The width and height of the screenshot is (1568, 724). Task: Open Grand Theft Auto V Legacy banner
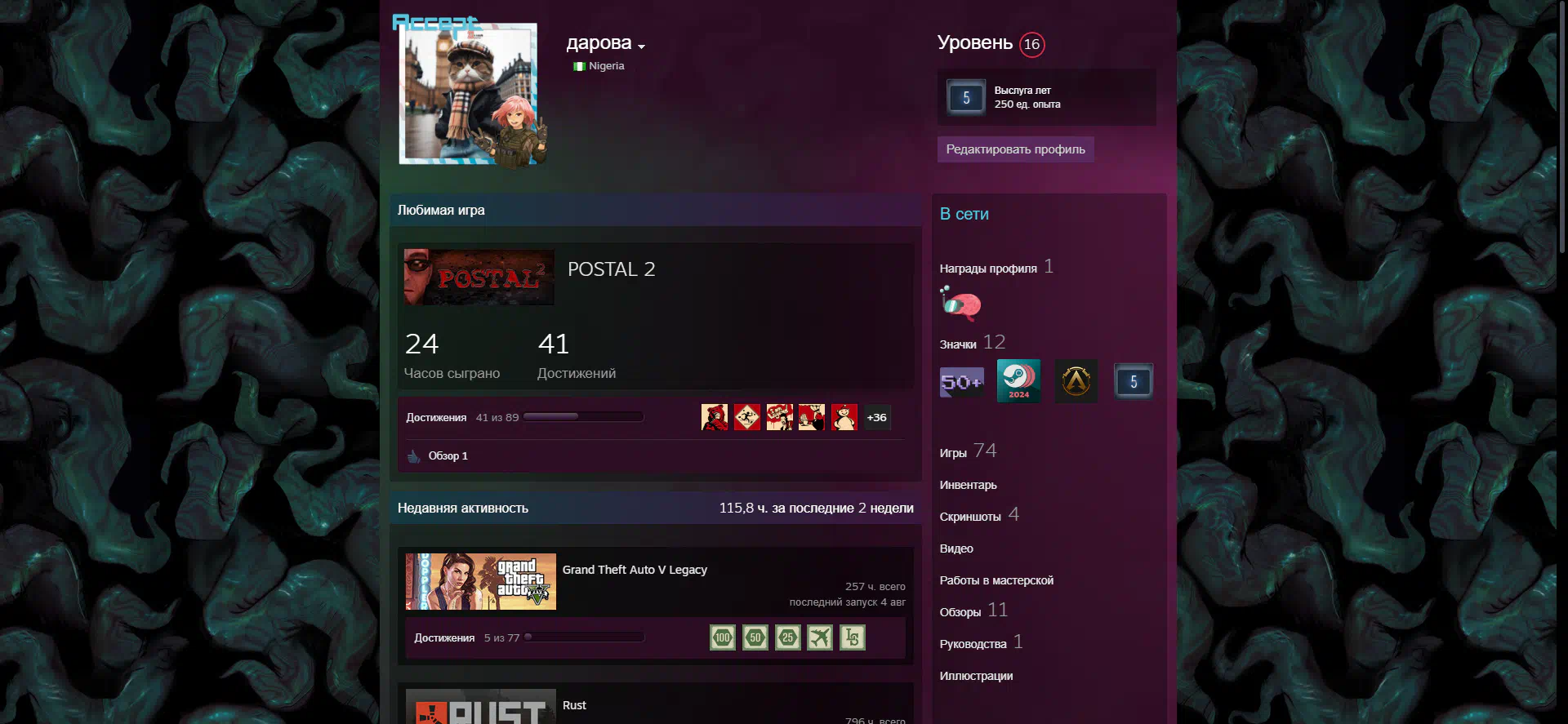[481, 581]
